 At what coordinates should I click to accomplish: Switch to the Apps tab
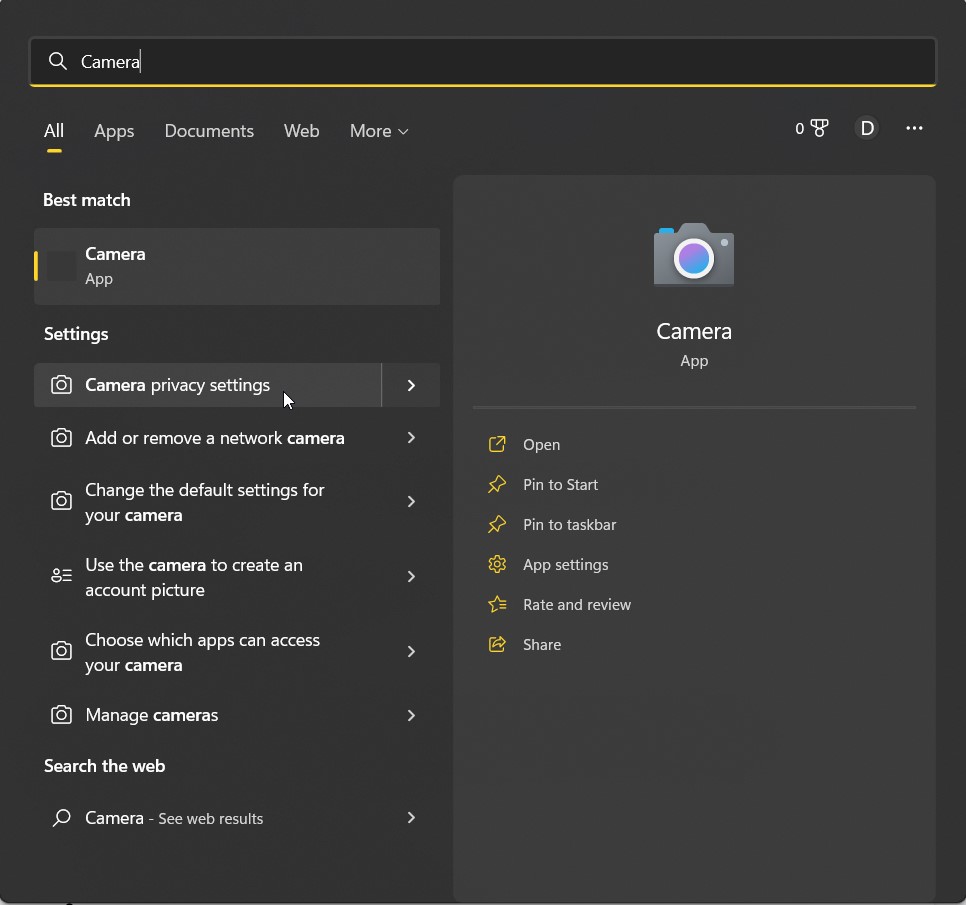(x=114, y=131)
